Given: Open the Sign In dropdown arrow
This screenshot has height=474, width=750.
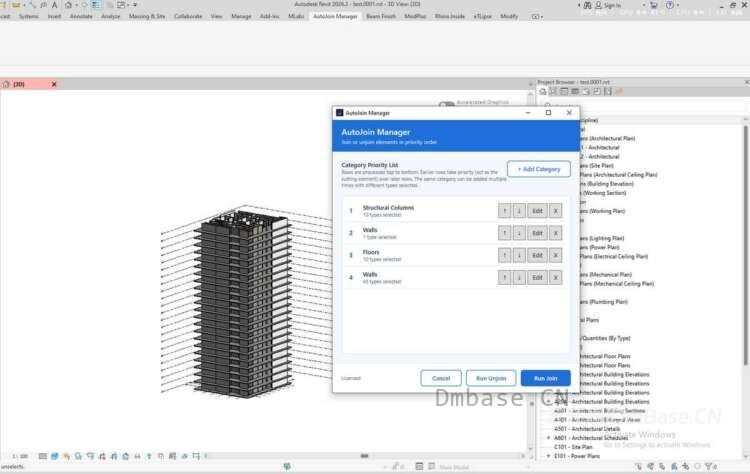Looking at the screenshot, I should [643, 5].
